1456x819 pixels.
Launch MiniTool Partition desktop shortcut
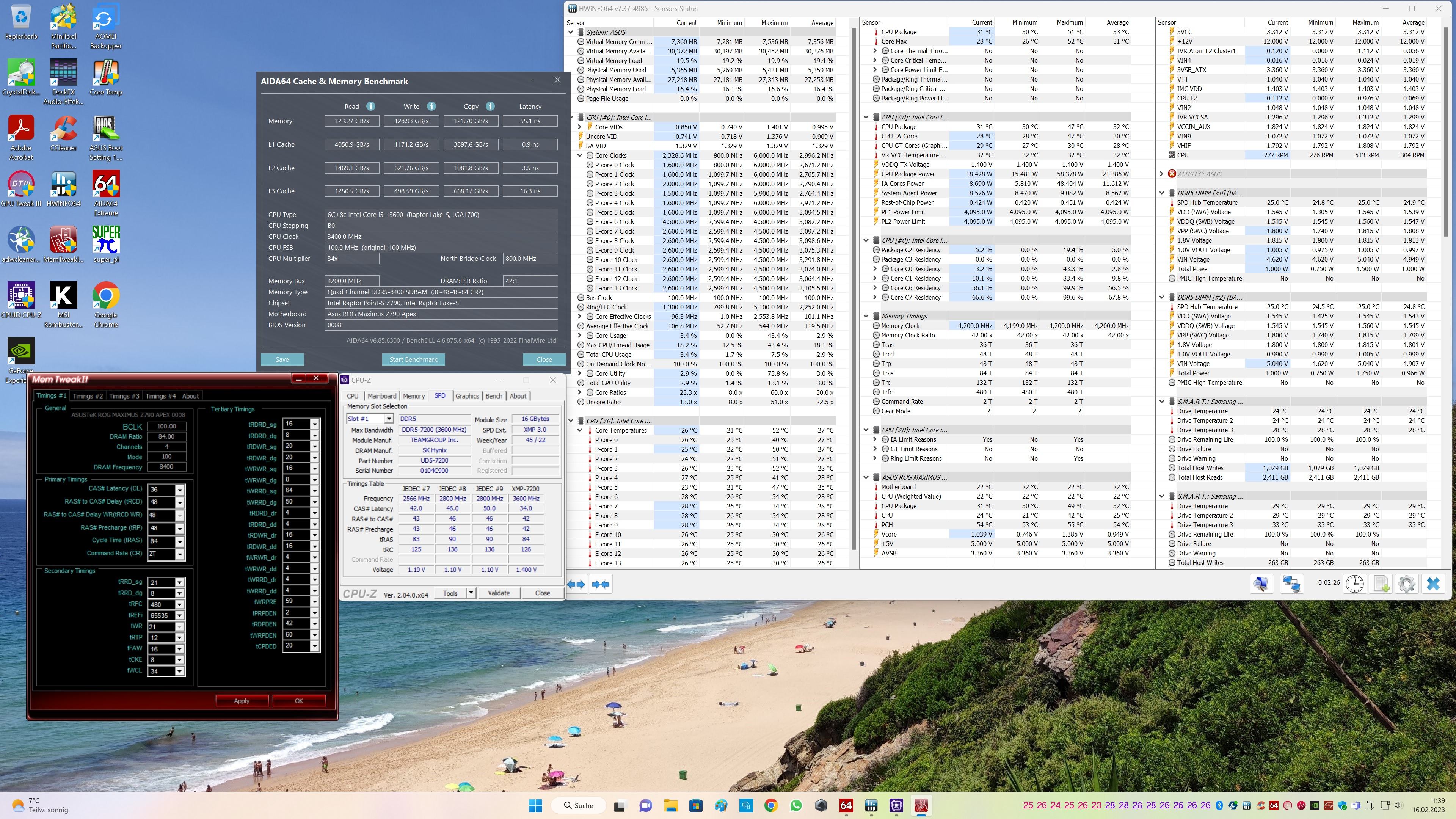pyautogui.click(x=63, y=26)
